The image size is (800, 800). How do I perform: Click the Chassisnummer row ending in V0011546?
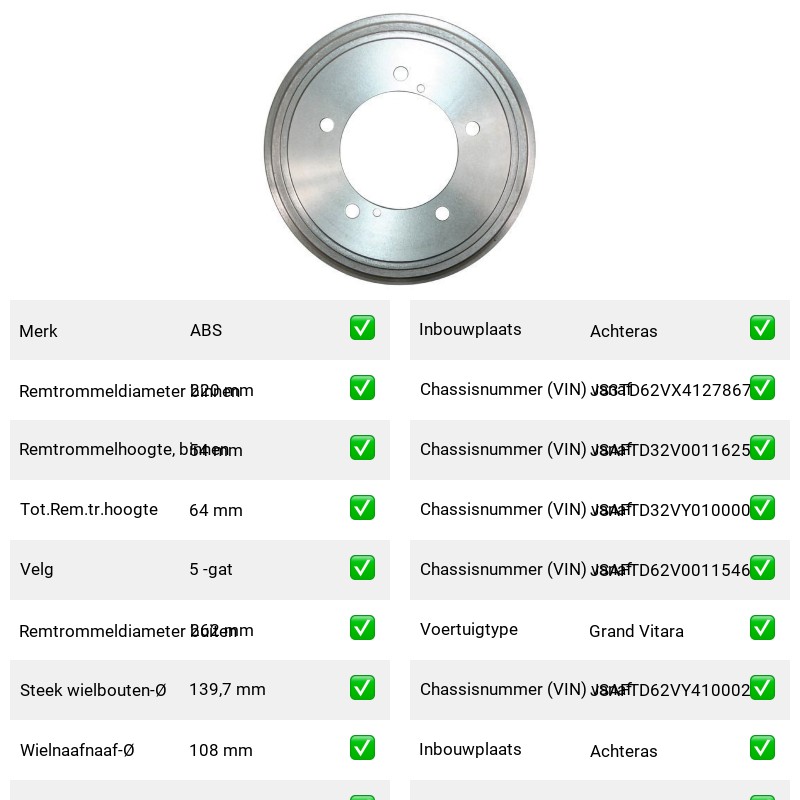pos(599,569)
